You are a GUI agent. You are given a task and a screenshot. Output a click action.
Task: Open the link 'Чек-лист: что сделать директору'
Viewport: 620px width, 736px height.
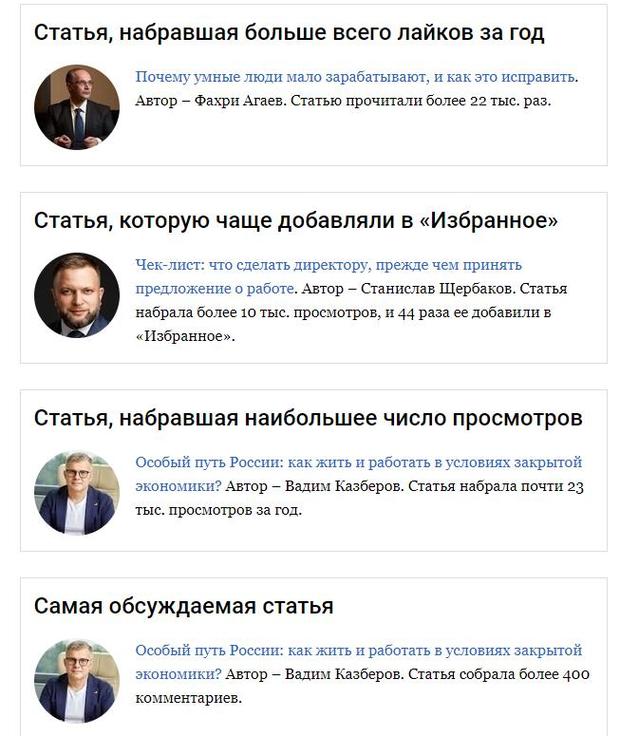pos(329,265)
